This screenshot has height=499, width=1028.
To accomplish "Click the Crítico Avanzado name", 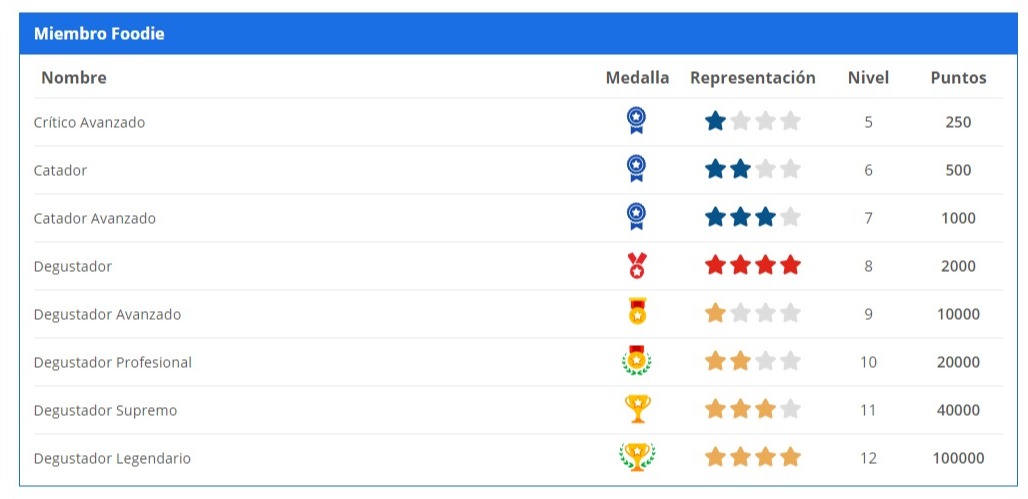I will click(89, 122).
